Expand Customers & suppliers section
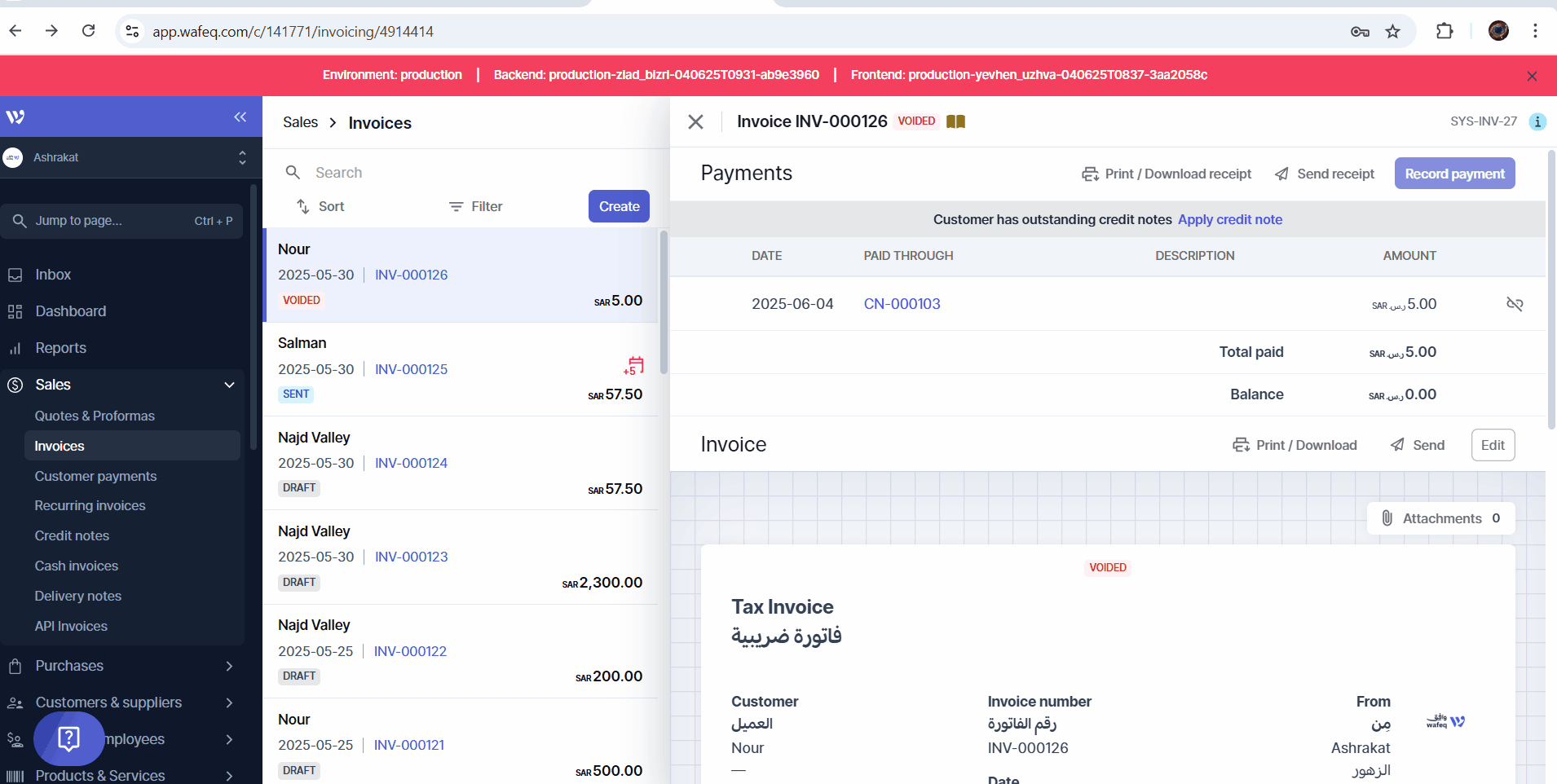 [x=229, y=703]
